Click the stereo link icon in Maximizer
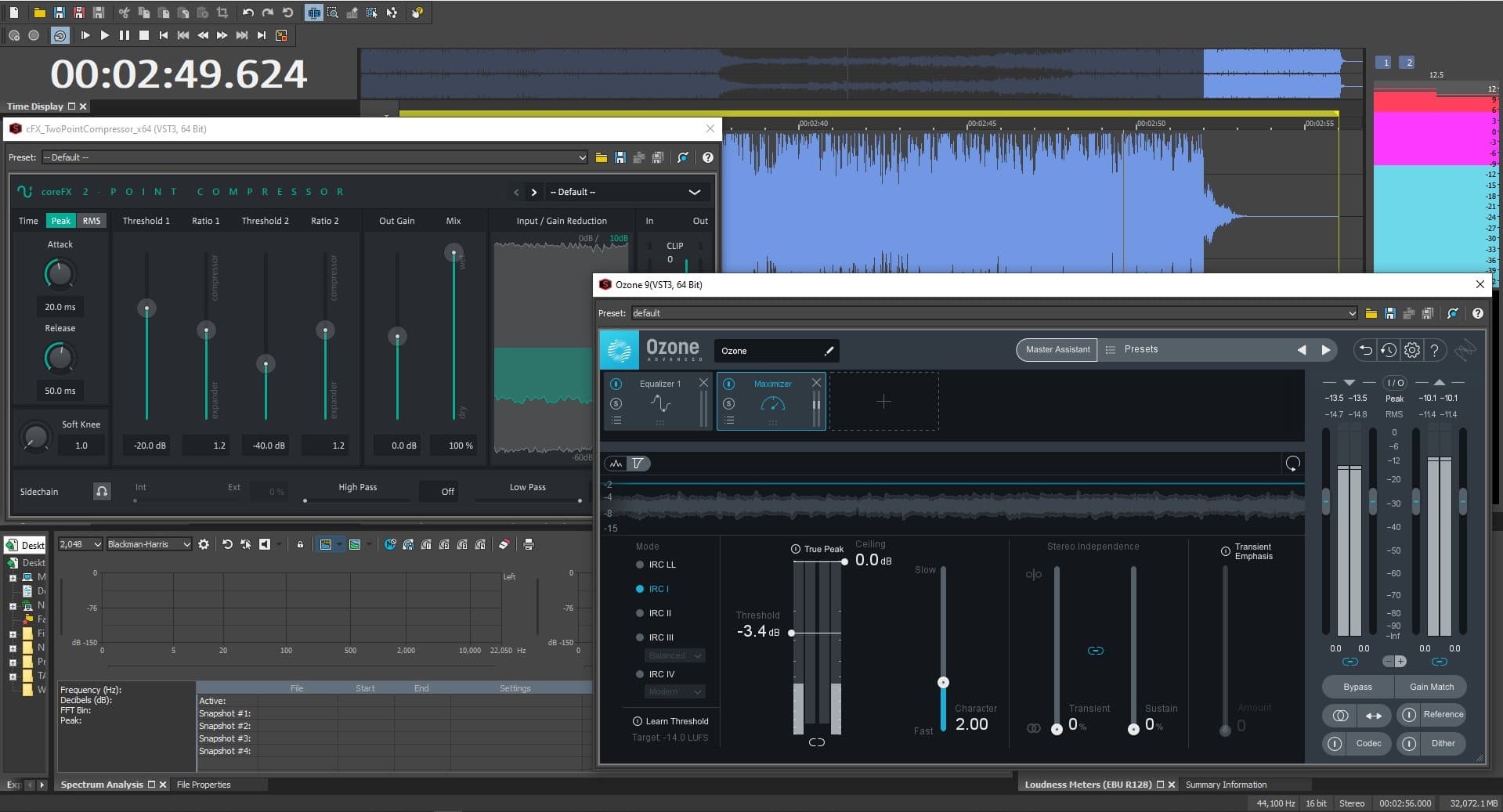This screenshot has width=1503, height=812. pyautogui.click(x=1095, y=651)
